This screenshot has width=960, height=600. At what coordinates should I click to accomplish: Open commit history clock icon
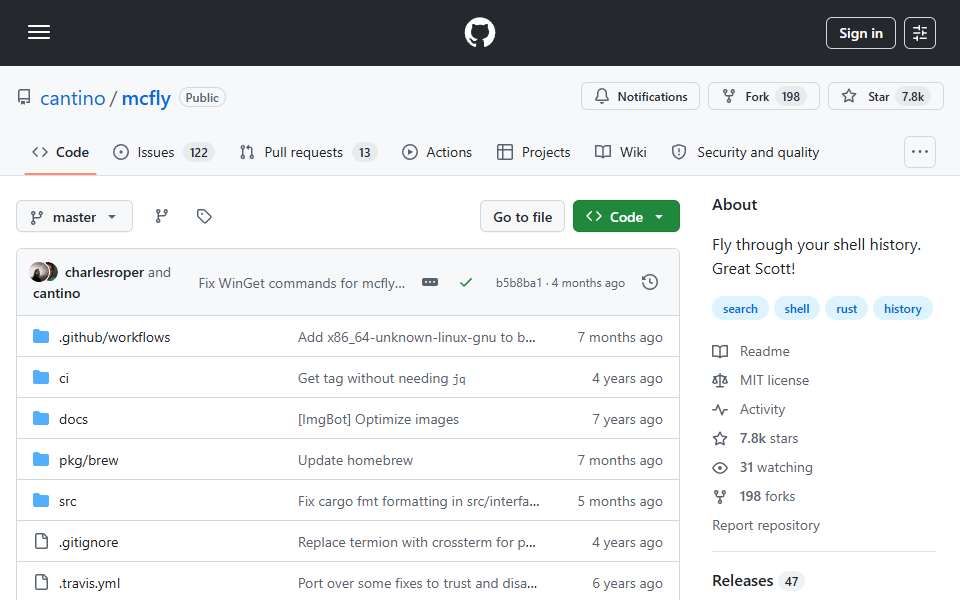[650, 282]
